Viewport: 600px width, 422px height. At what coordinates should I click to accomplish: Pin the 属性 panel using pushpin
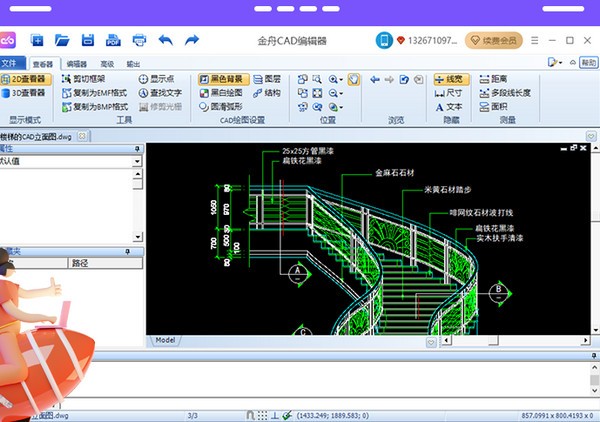[138, 148]
